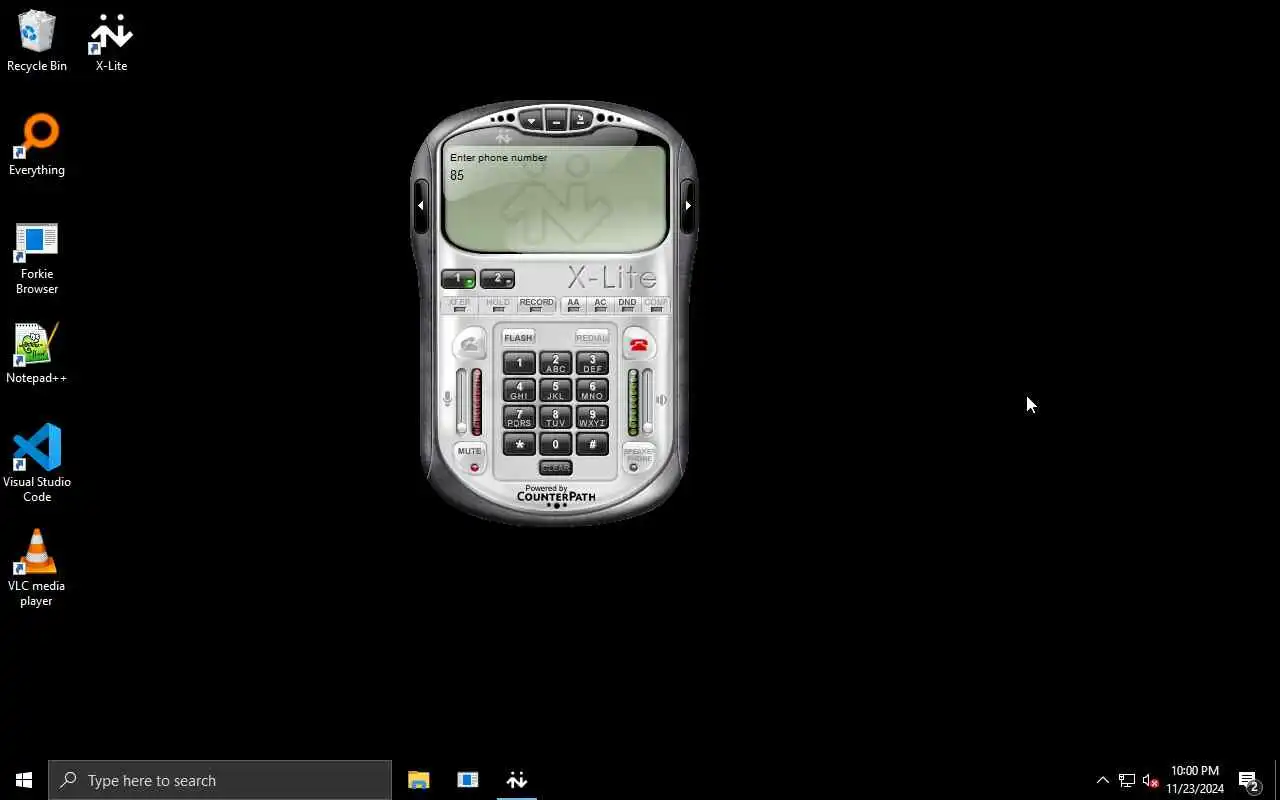1280x800 pixels.
Task: Dial keypad digit 2 ABC
Action: click(555, 363)
